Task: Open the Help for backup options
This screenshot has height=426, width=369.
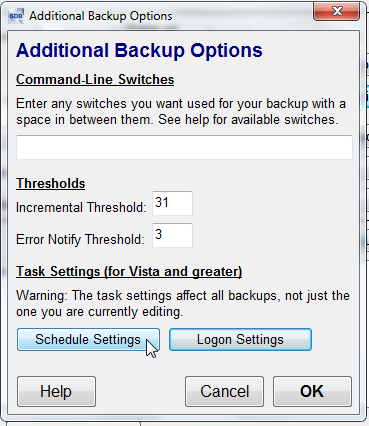Action: click(56, 391)
